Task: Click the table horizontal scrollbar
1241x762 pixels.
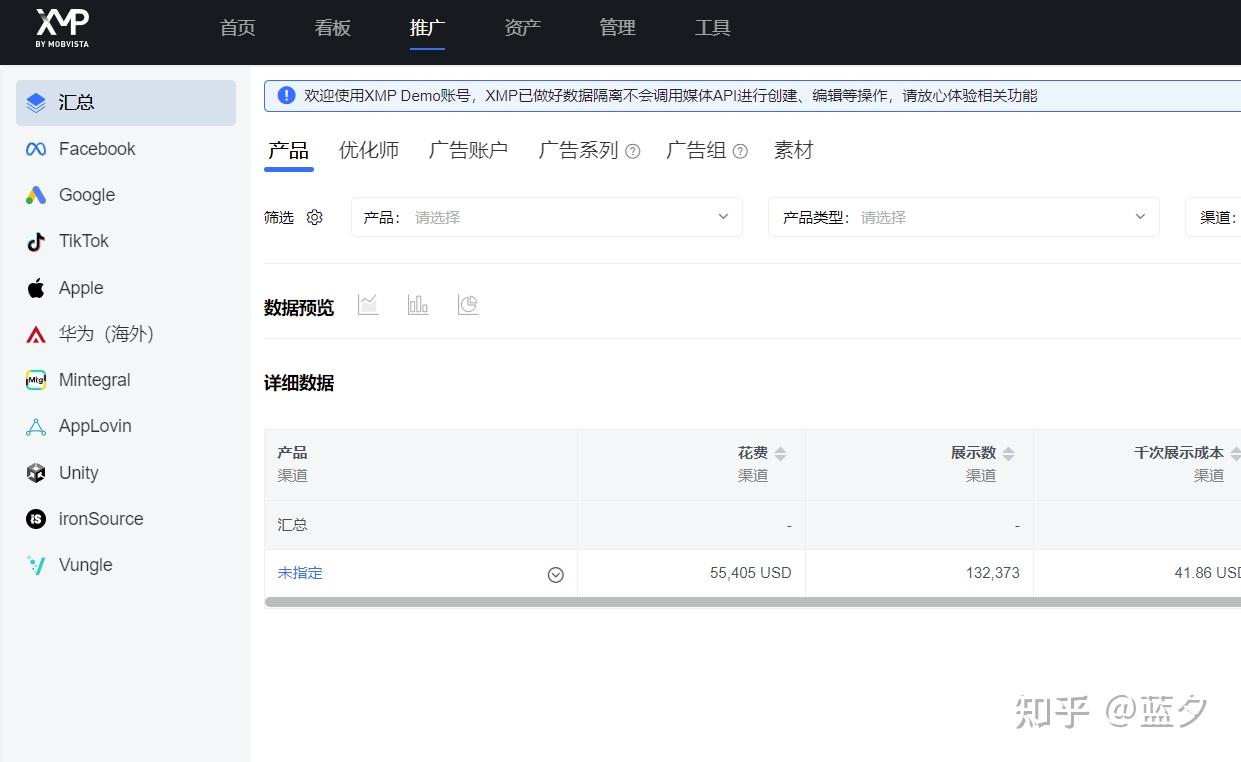Action: (752, 602)
